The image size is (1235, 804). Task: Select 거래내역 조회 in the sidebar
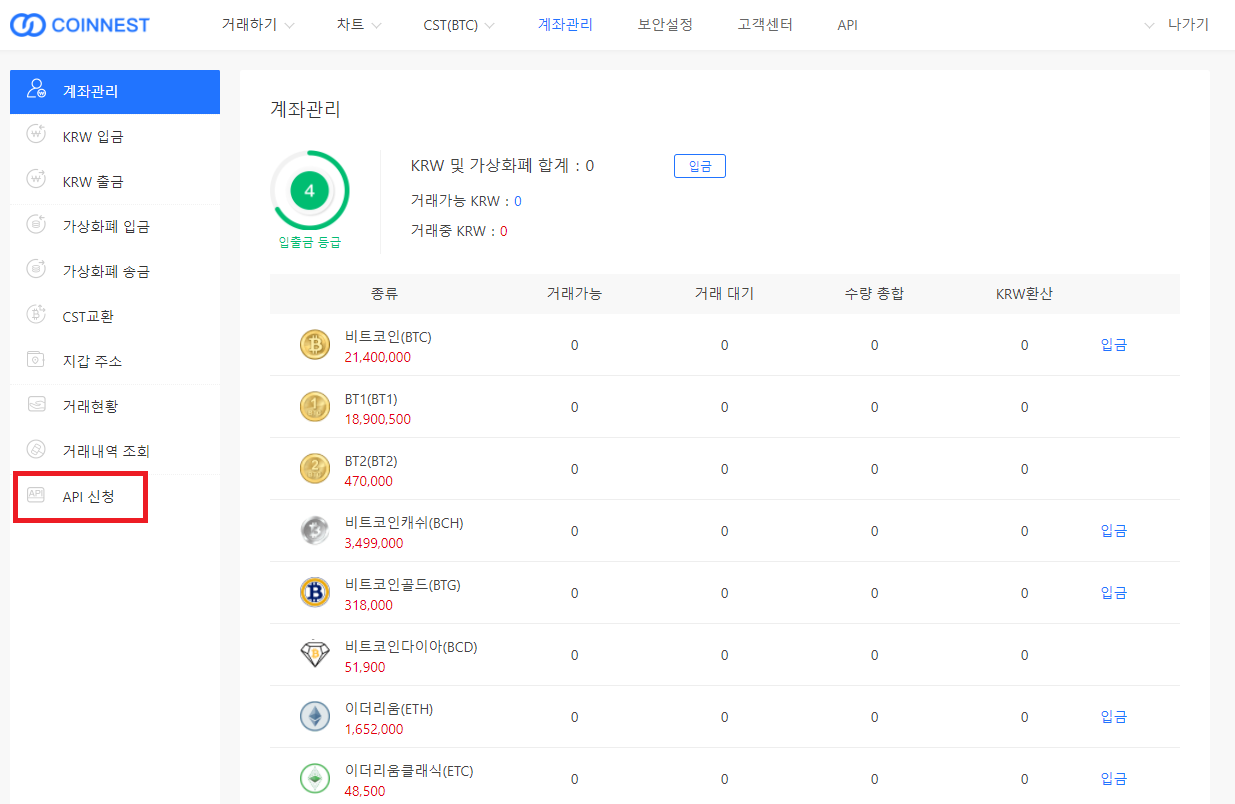[115, 450]
